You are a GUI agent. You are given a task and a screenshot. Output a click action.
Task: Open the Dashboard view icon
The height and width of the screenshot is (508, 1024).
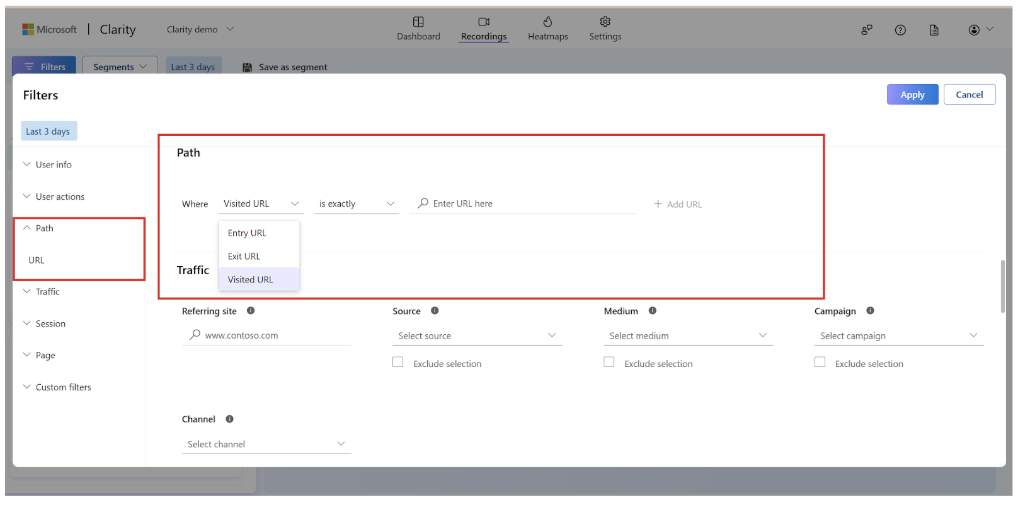click(x=418, y=22)
